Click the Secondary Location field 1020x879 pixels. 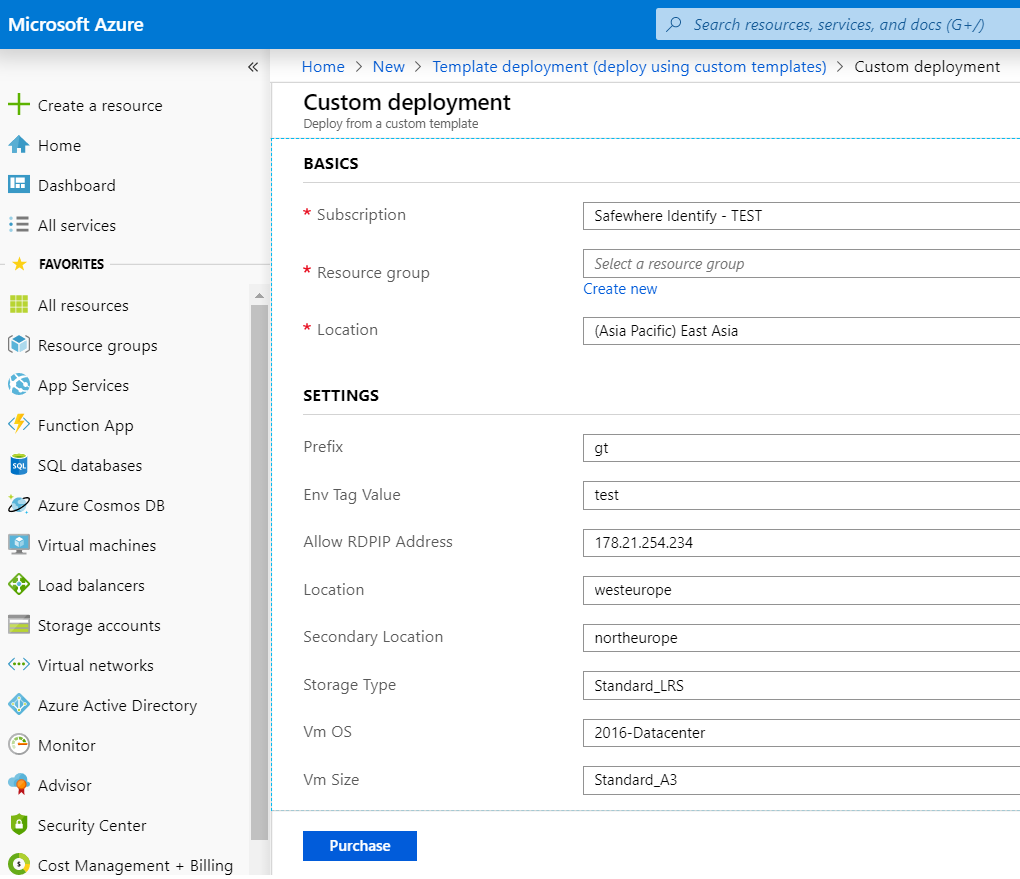(801, 638)
